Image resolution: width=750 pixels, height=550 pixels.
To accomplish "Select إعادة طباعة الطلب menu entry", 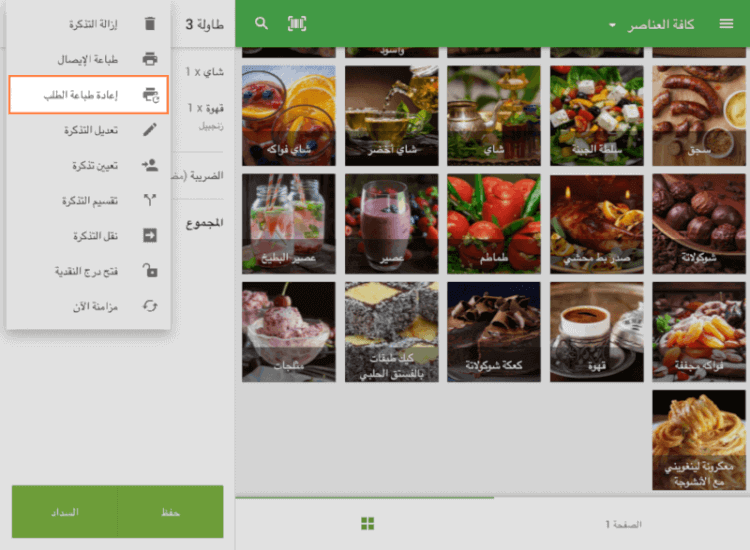I will coord(88,95).
